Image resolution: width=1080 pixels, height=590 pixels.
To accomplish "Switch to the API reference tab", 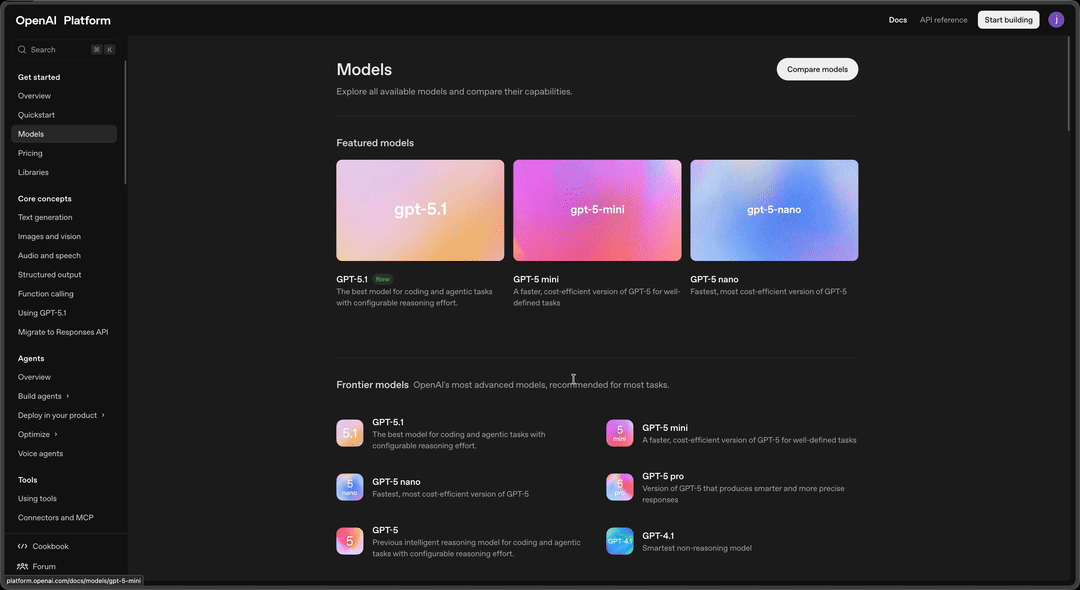I will (943, 20).
